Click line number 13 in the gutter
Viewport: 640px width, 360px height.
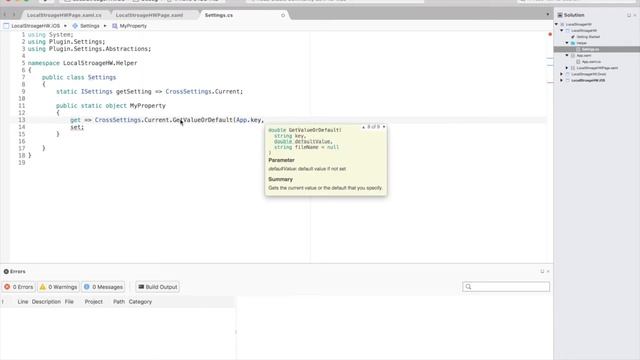tap(22, 120)
